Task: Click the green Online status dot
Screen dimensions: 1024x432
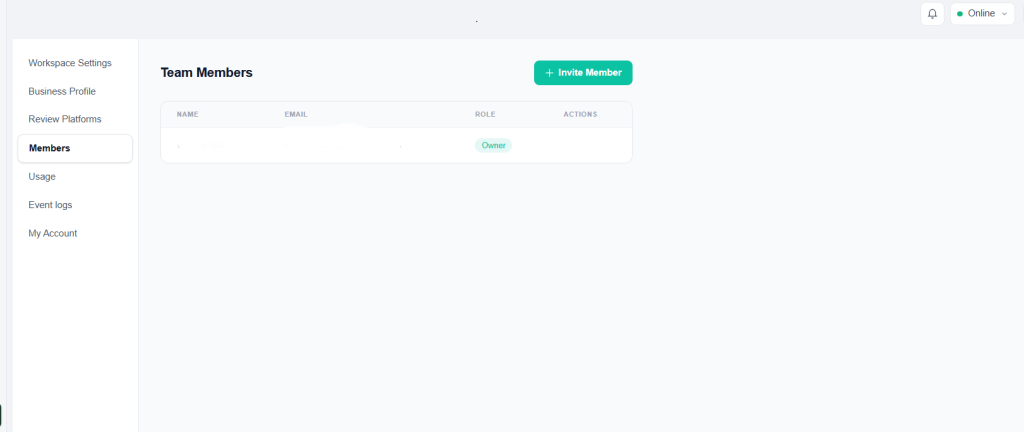Action: click(x=960, y=14)
